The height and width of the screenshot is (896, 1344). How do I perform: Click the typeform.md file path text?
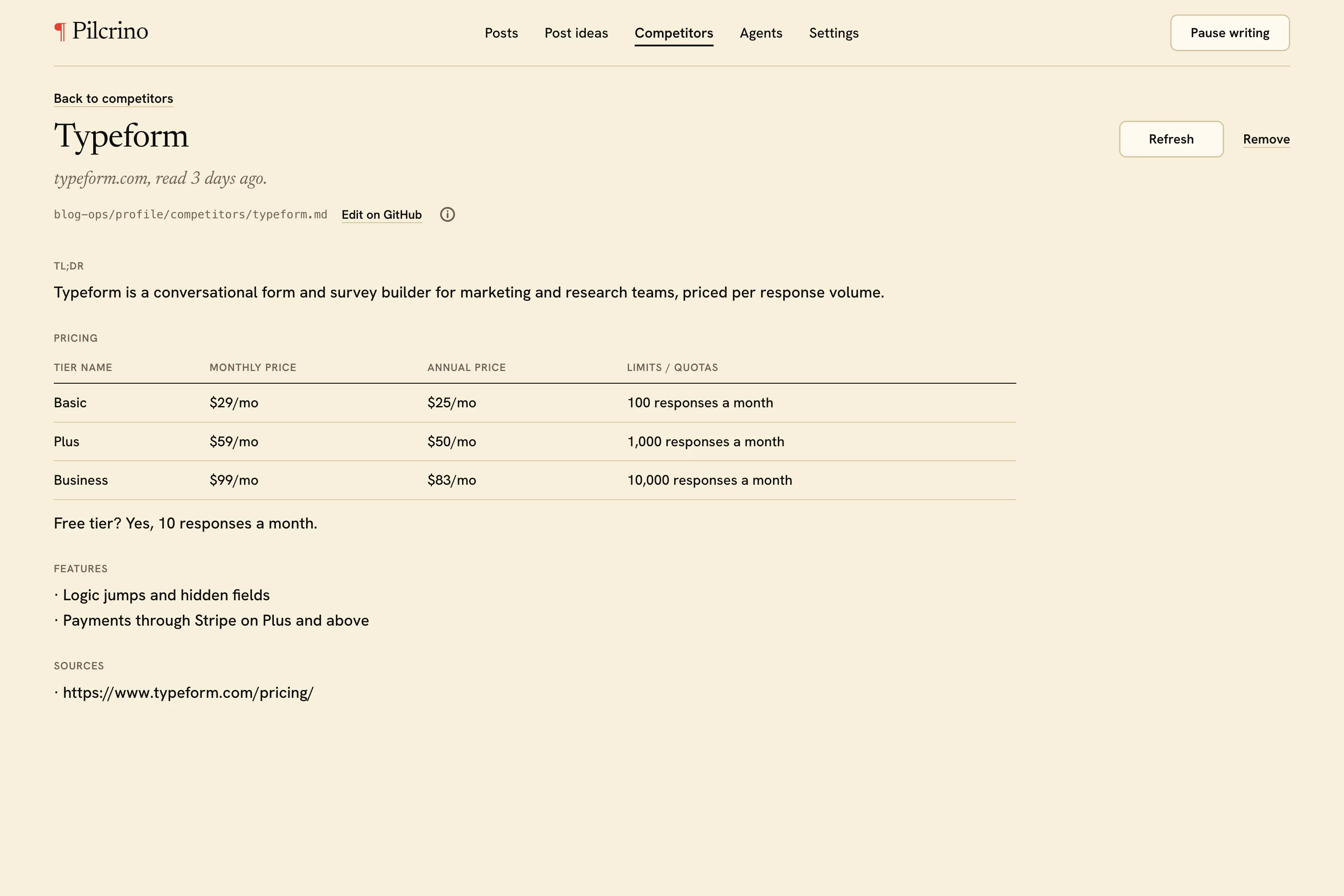190,215
